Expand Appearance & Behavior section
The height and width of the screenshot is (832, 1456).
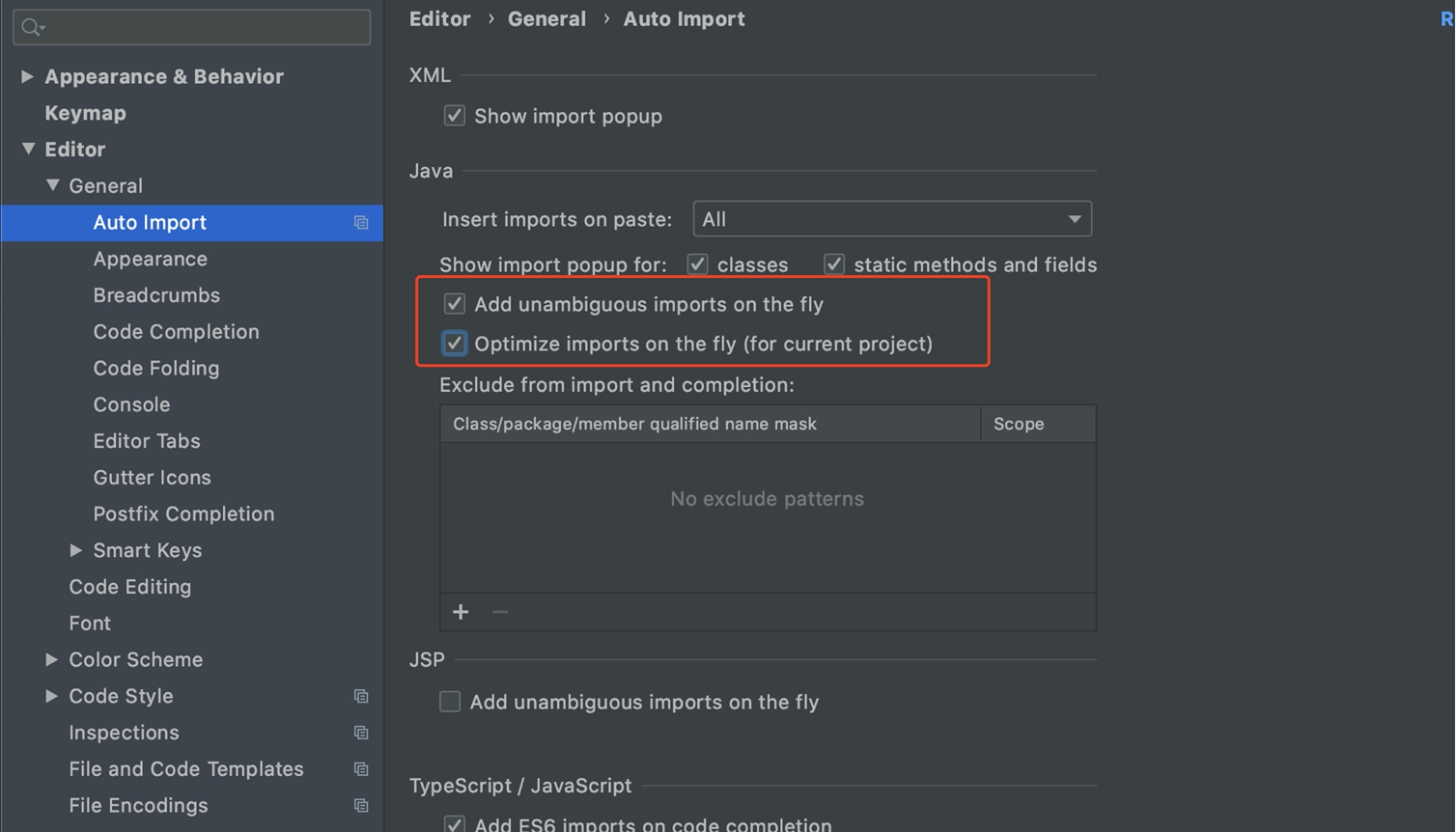point(27,76)
